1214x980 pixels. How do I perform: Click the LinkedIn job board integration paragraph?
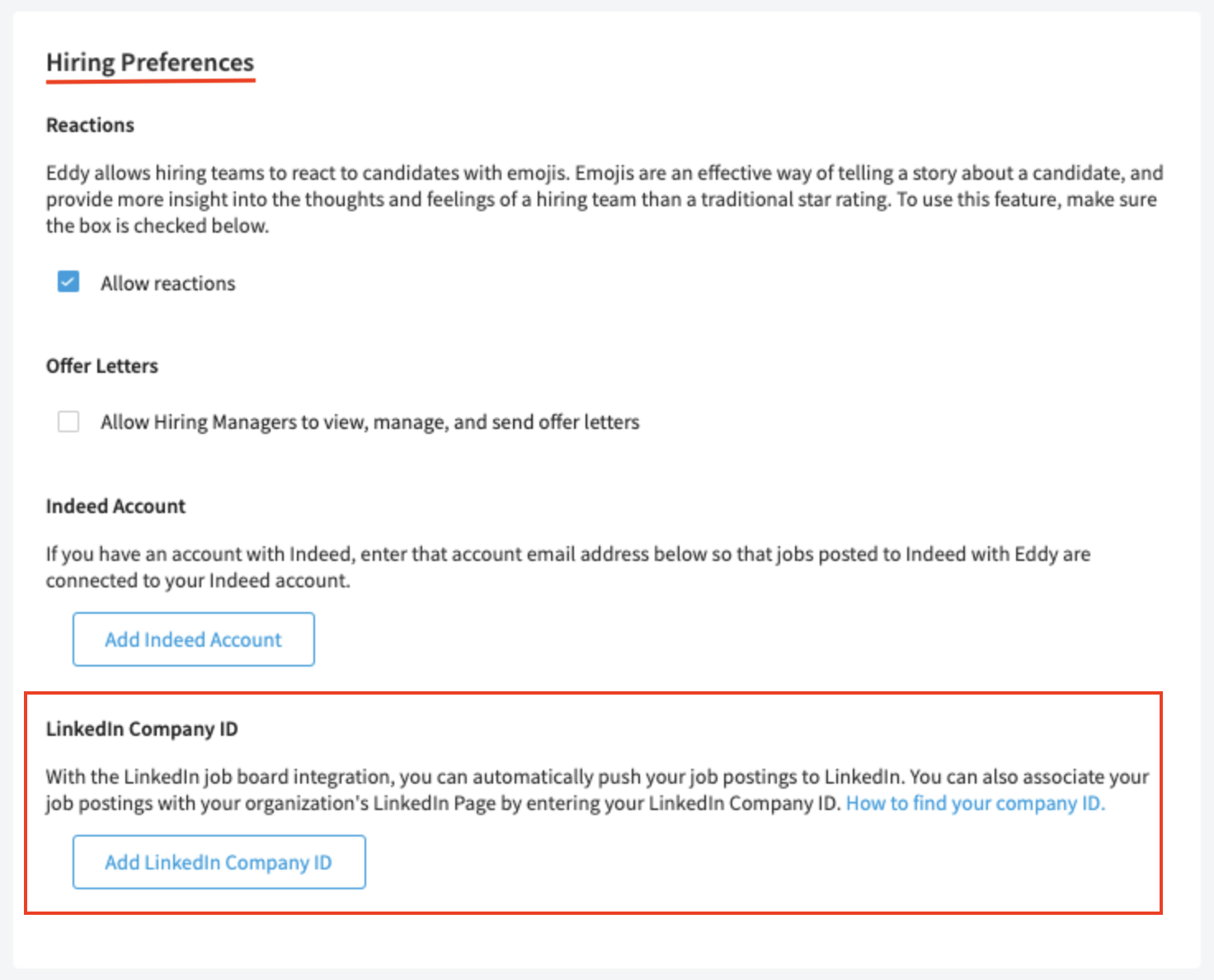click(597, 790)
